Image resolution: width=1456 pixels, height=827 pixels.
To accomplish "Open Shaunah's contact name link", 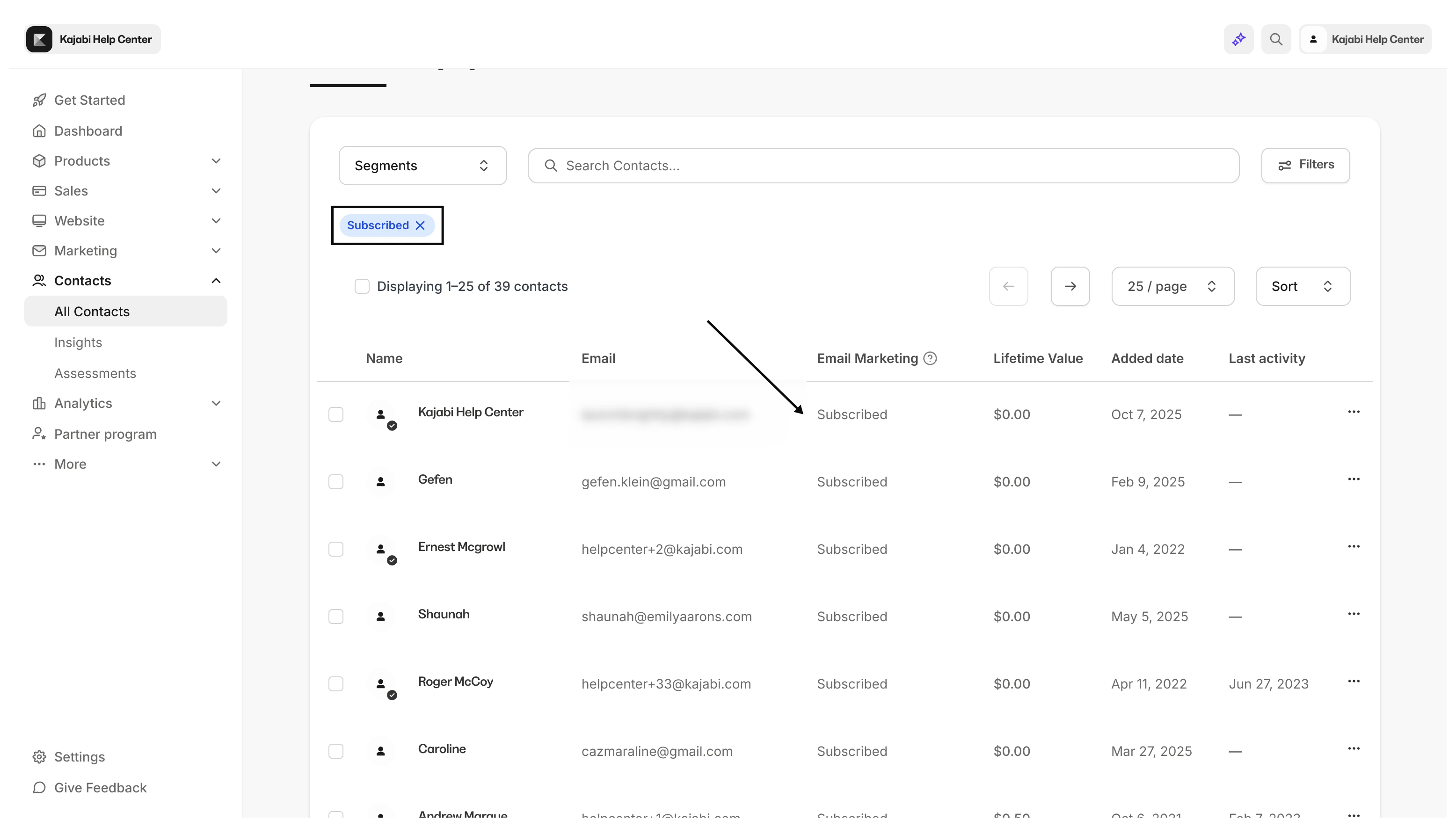I will click(x=444, y=614).
